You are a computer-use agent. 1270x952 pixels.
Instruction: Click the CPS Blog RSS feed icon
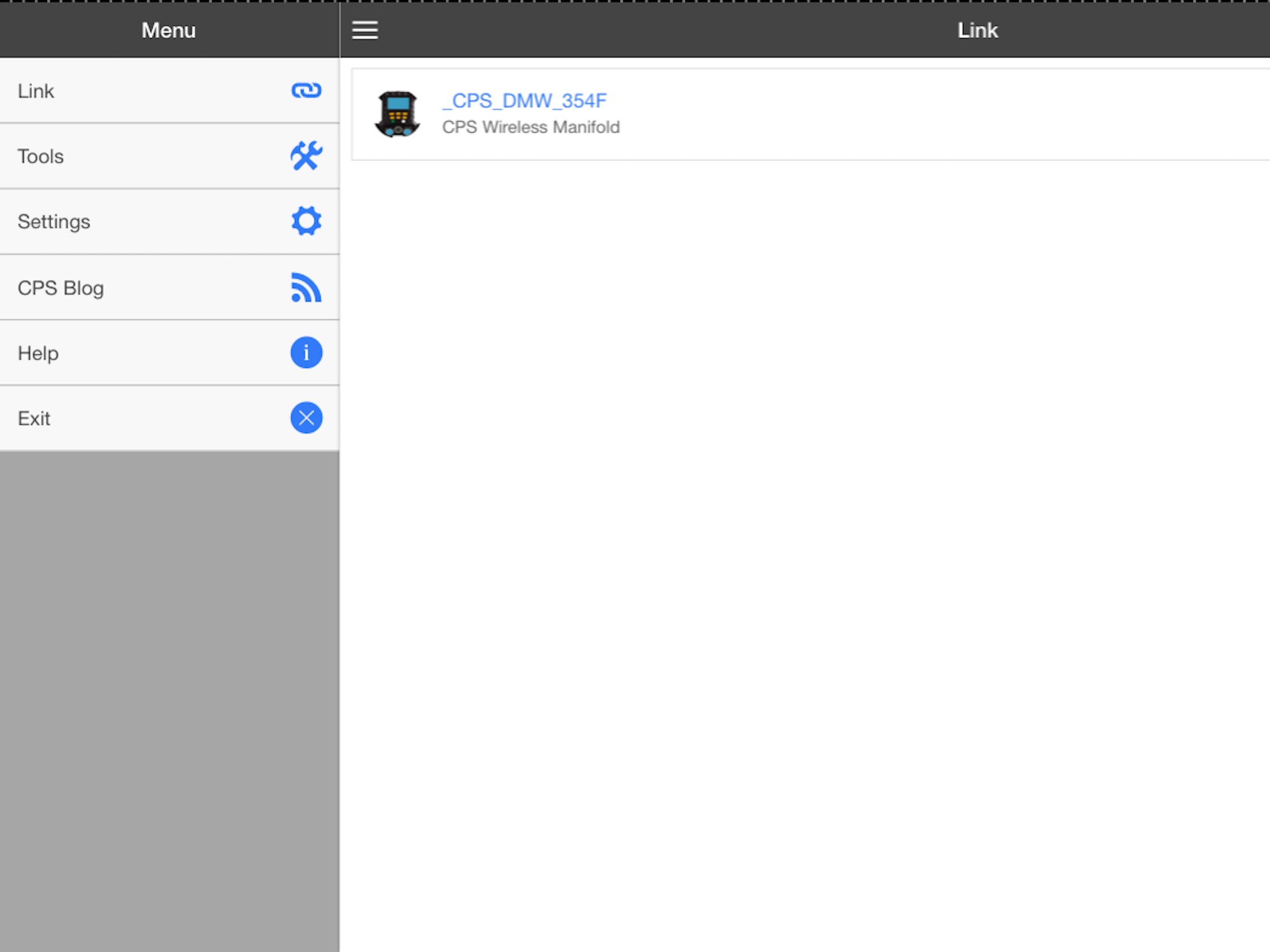[306, 288]
